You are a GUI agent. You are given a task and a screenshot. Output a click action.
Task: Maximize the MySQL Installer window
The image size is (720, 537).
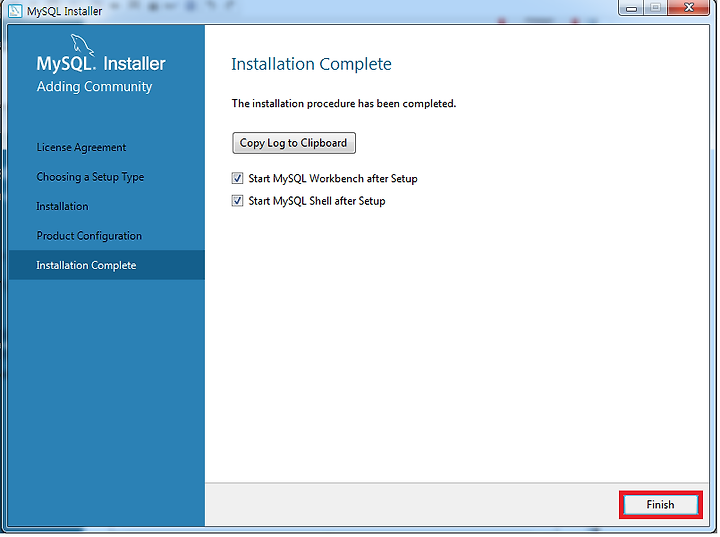click(657, 8)
